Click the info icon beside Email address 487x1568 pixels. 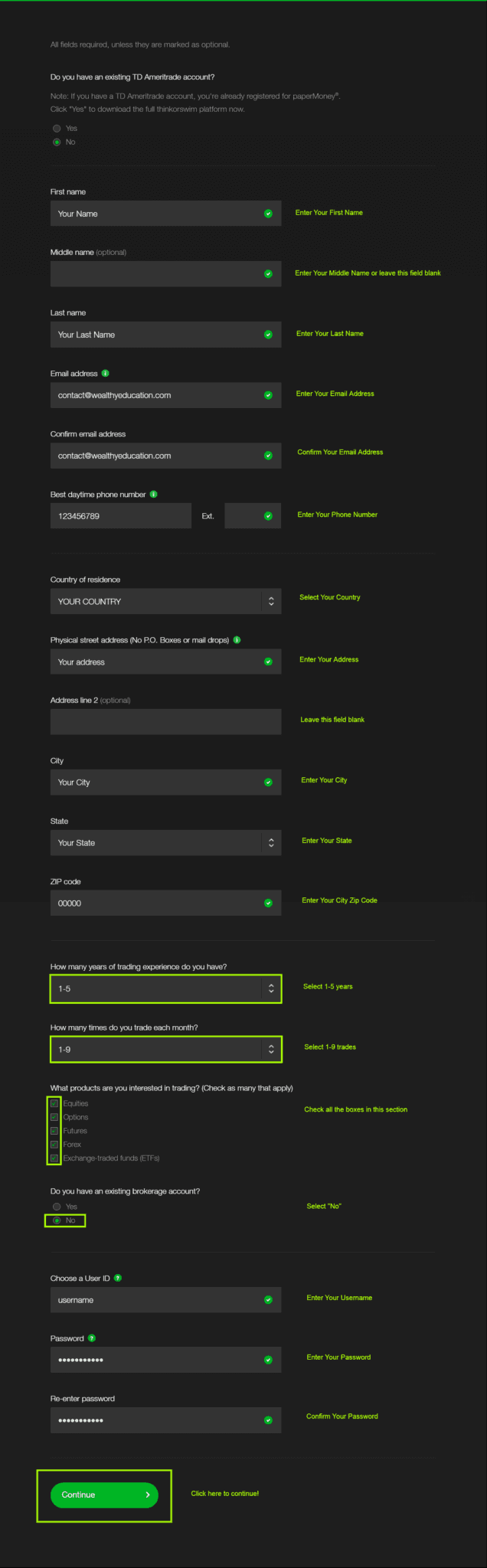pyautogui.click(x=104, y=373)
